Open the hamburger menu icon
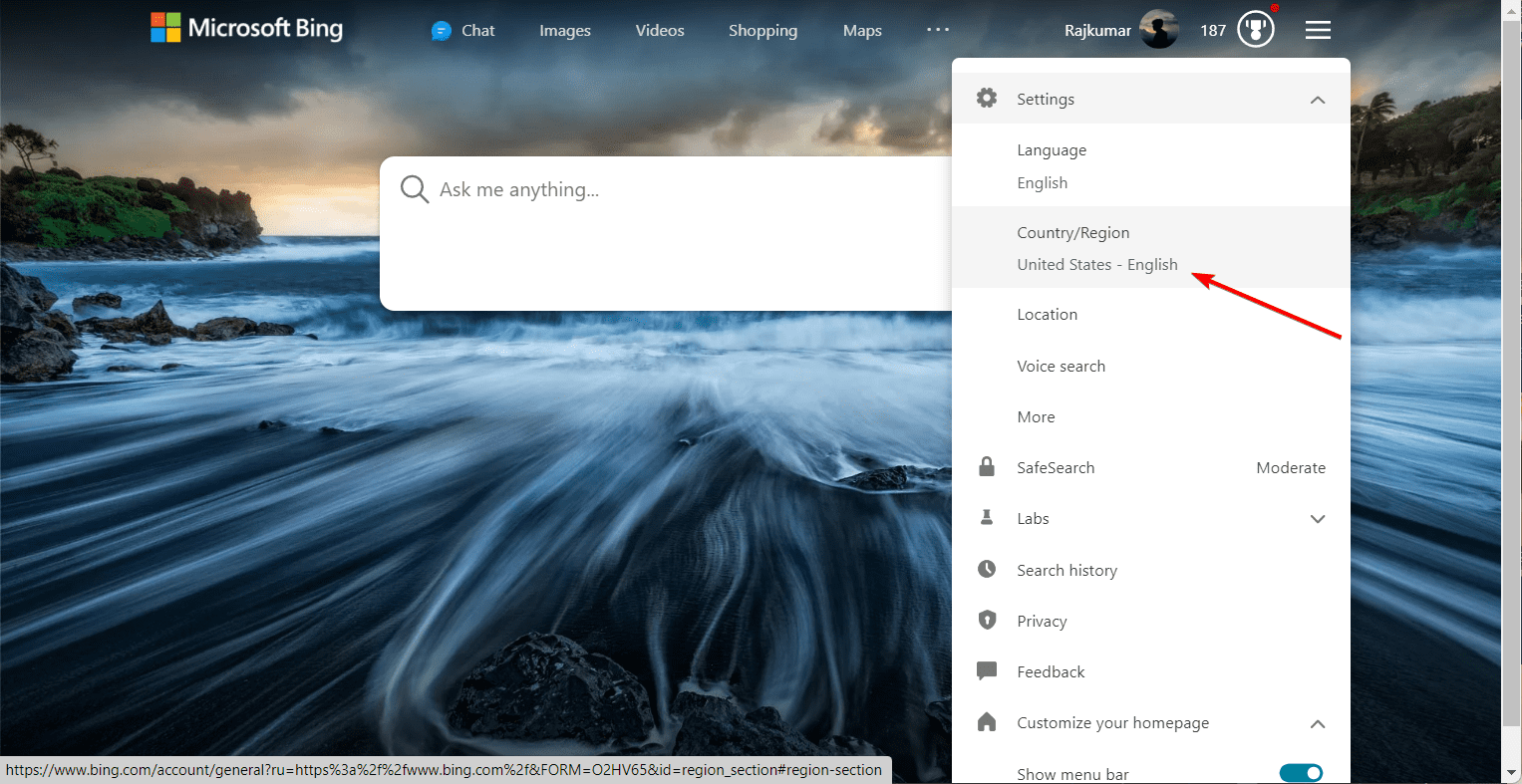1522x784 pixels. 1318,30
